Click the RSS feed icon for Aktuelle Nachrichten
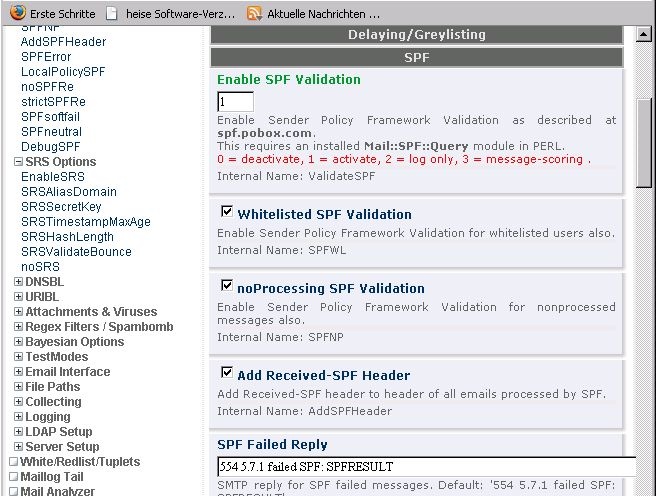This screenshot has height=496, width=656. 254,14
